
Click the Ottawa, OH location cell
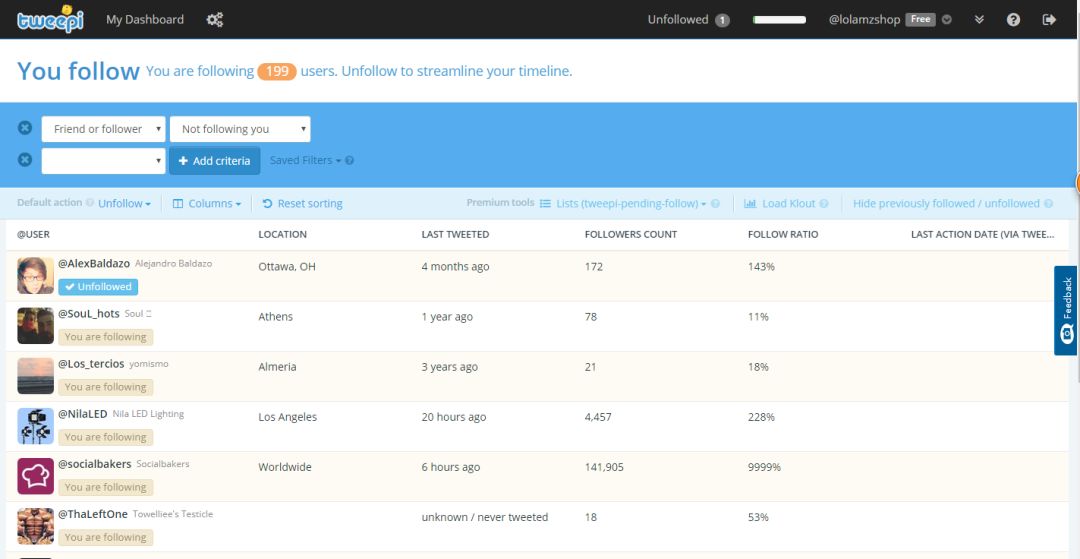(287, 266)
